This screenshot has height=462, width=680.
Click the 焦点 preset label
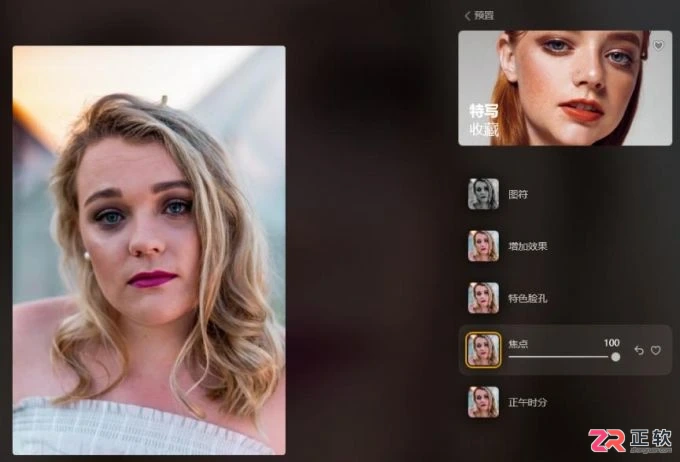518,344
